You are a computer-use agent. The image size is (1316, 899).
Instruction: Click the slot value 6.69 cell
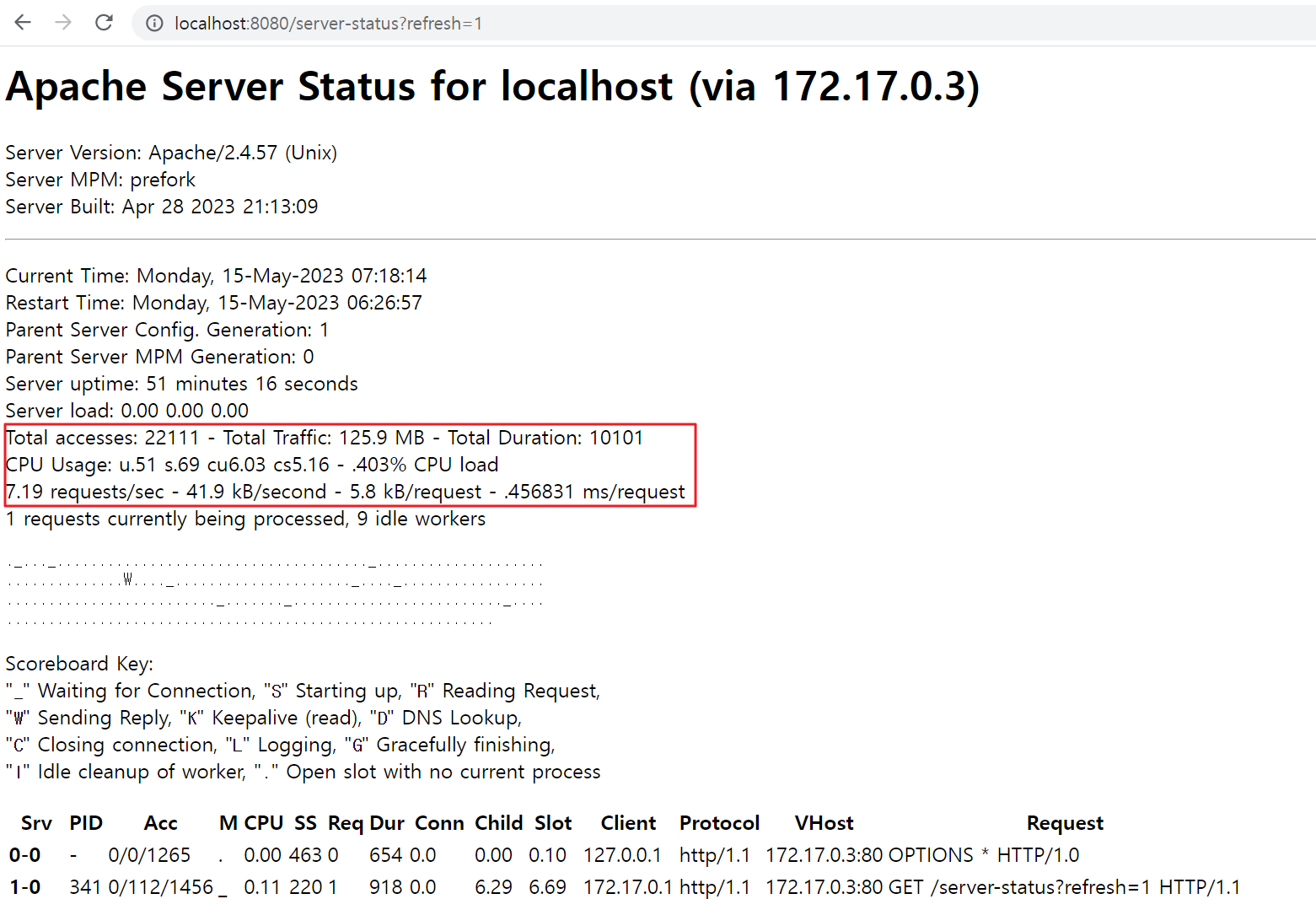pyautogui.click(x=547, y=887)
